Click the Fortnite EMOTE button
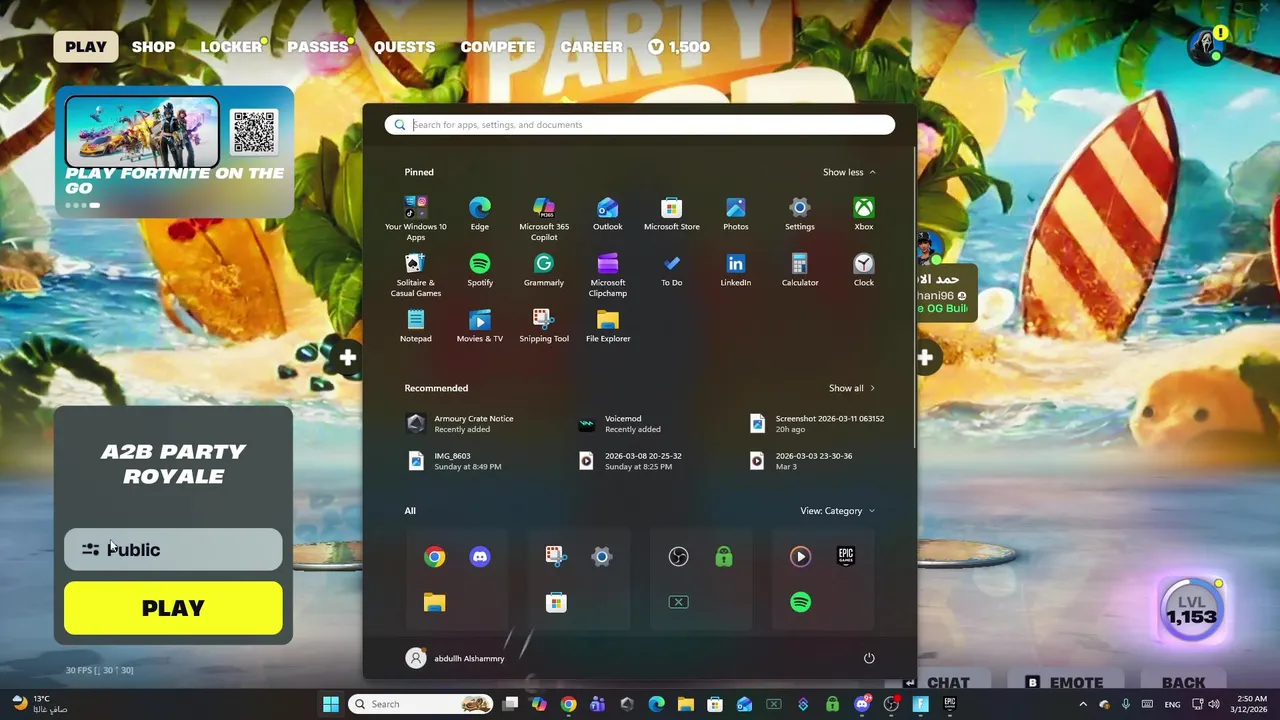Image resolution: width=1280 pixels, height=720 pixels. pyautogui.click(x=1066, y=683)
